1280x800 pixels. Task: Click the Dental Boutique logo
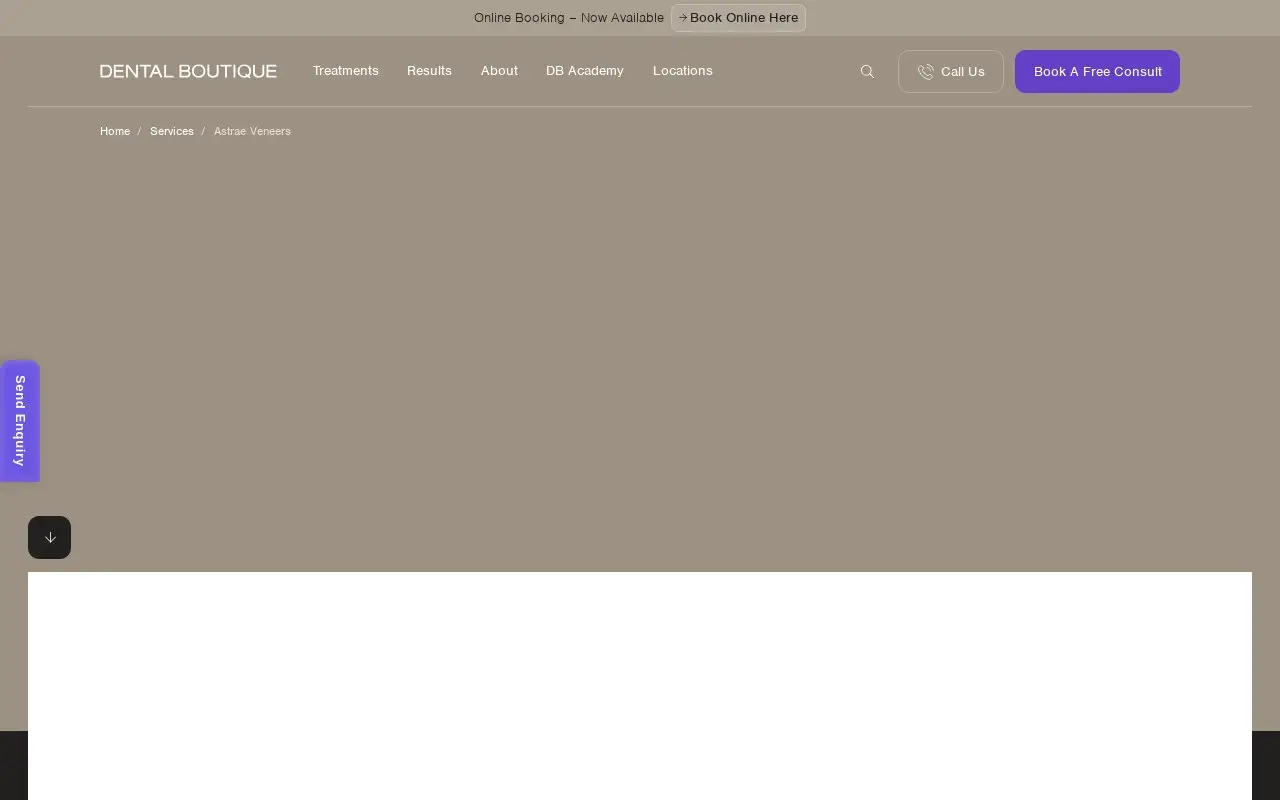pyautogui.click(x=188, y=71)
